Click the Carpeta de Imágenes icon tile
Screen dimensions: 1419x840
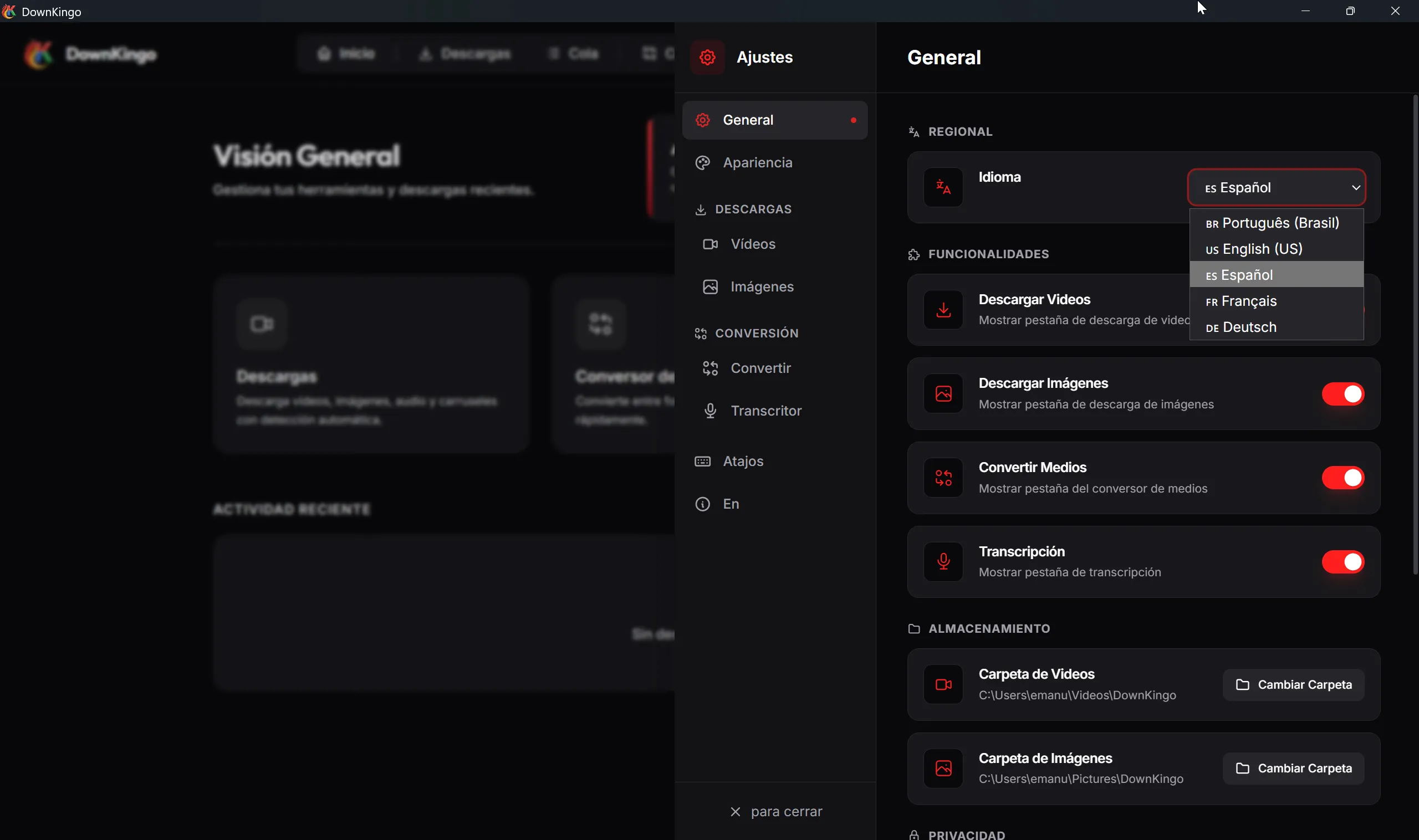coord(943,768)
